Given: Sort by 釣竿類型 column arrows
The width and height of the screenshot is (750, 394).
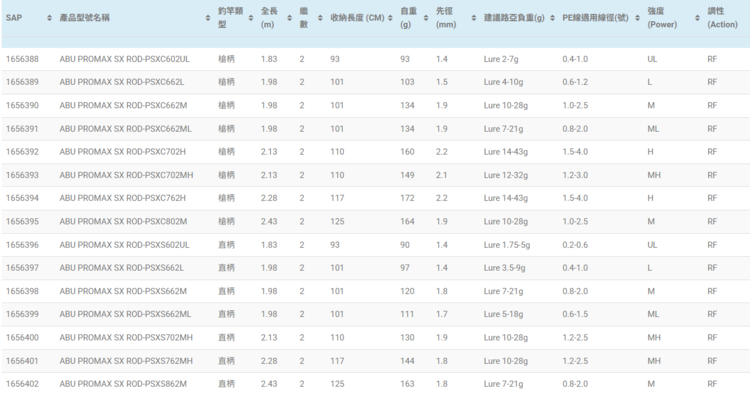Looking at the screenshot, I should click(x=251, y=18).
